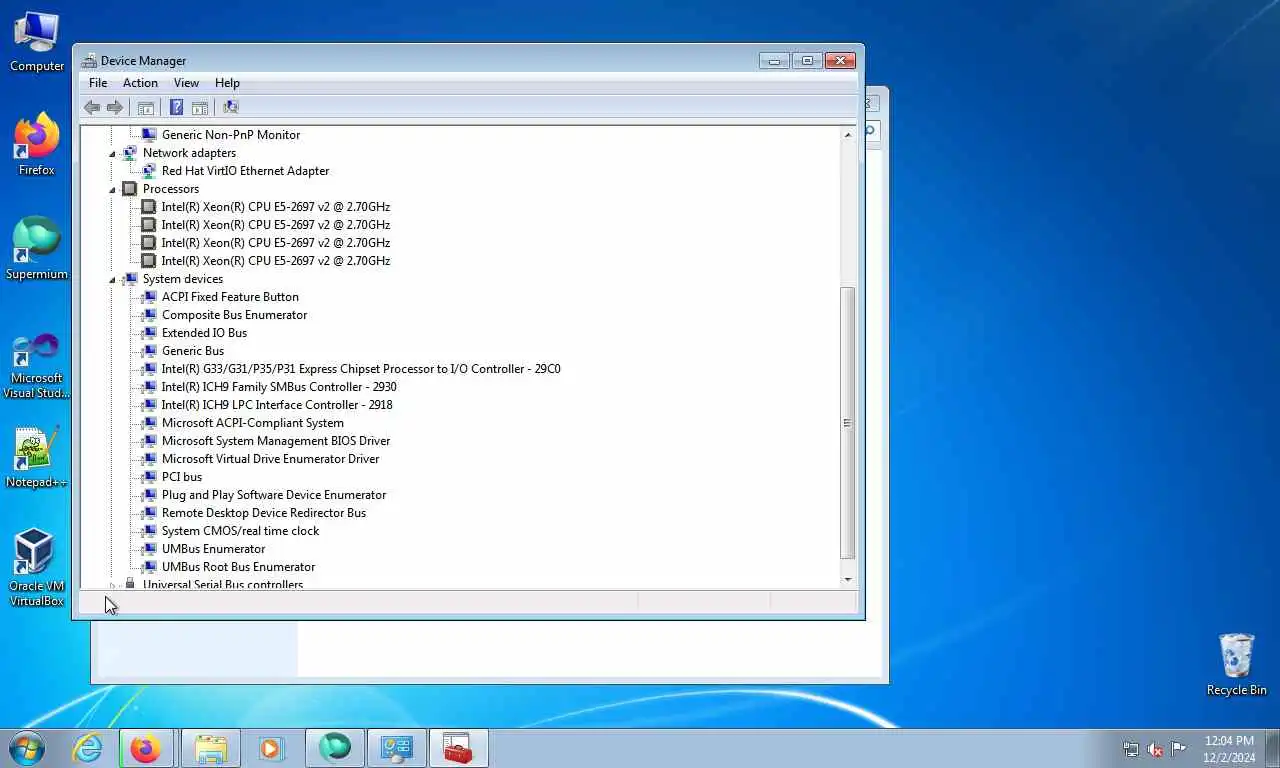Image resolution: width=1280 pixels, height=768 pixels.
Task: Click the Forward arrow in Device Manager toolbar
Action: pos(115,107)
